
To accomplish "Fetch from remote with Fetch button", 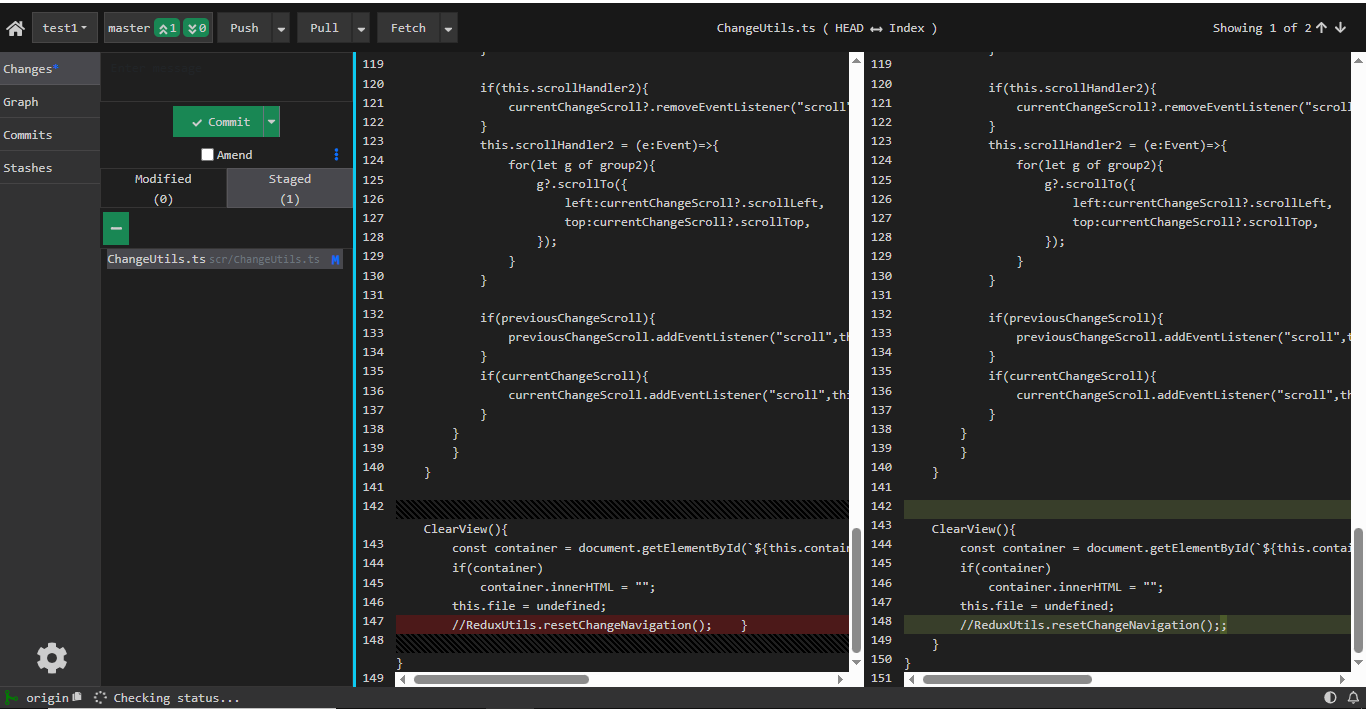I will pos(408,28).
